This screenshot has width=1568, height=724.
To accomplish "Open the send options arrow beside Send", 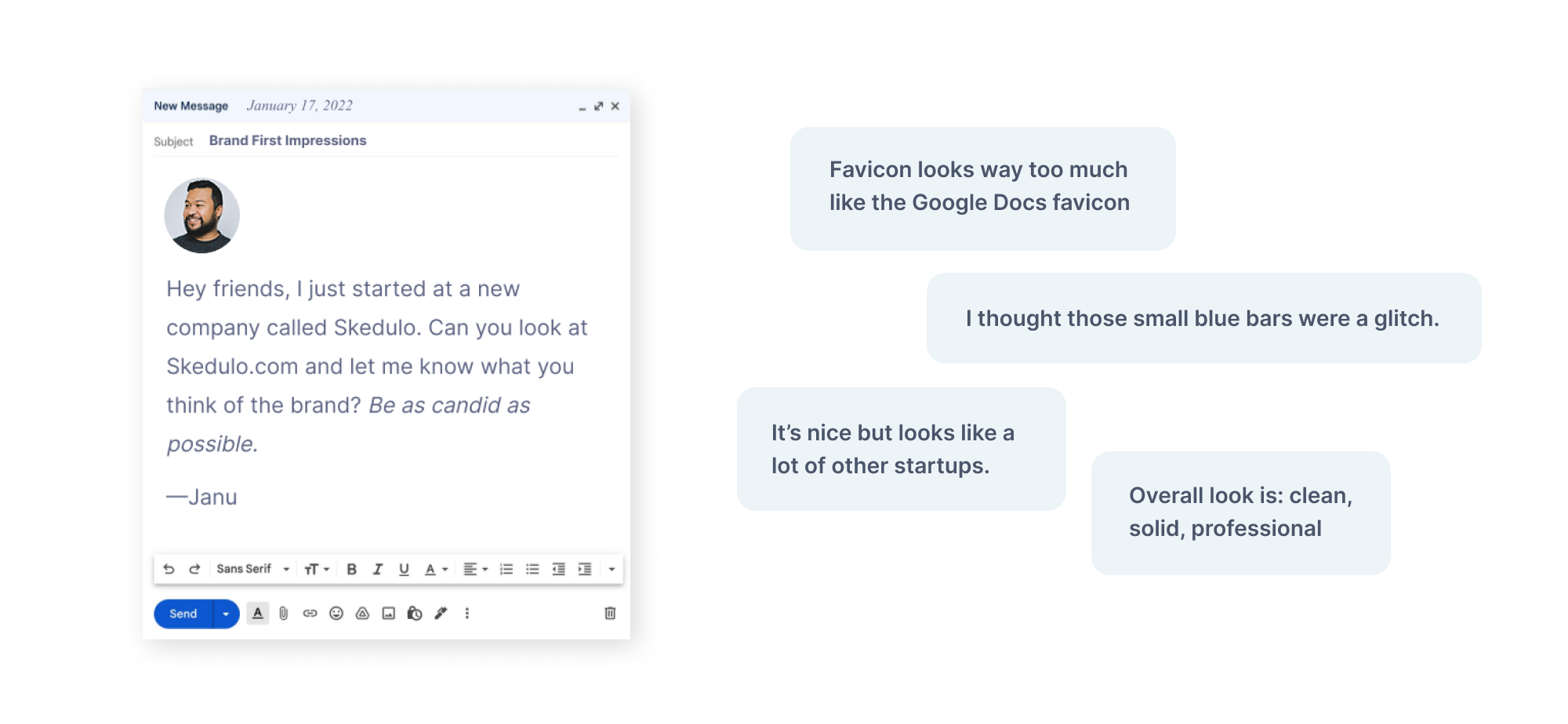I will 226,614.
